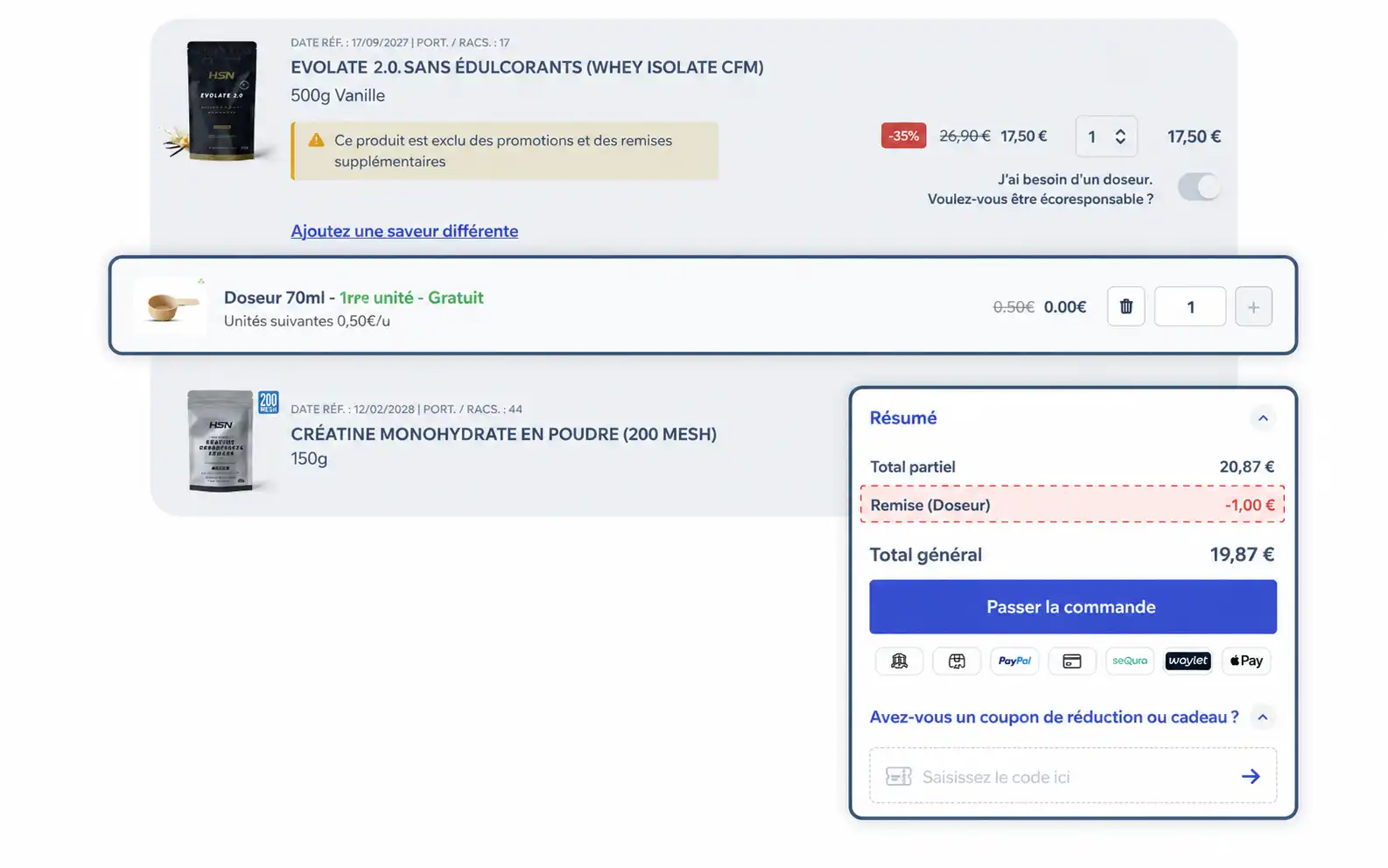Choose the credit card payment icon
The height and width of the screenshot is (868, 1388).
click(x=1072, y=661)
